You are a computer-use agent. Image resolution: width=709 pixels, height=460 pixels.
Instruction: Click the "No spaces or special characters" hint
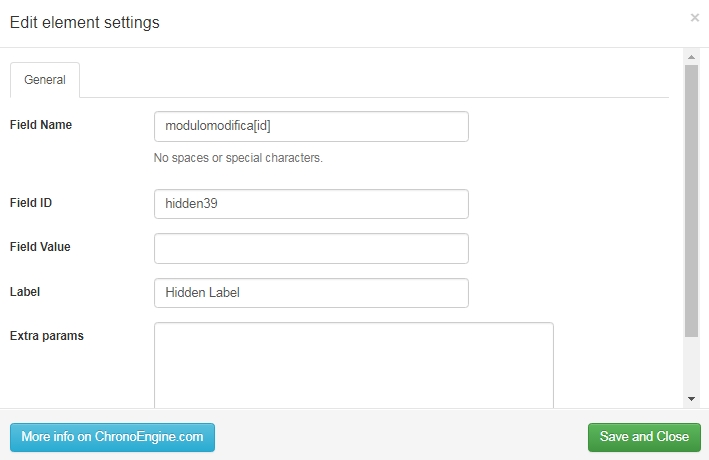(x=238, y=158)
